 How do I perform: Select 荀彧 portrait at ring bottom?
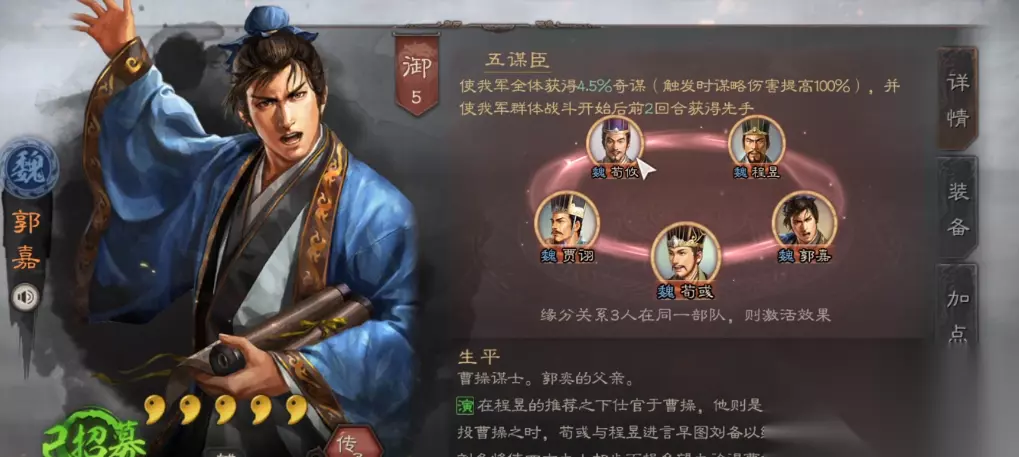coord(686,254)
